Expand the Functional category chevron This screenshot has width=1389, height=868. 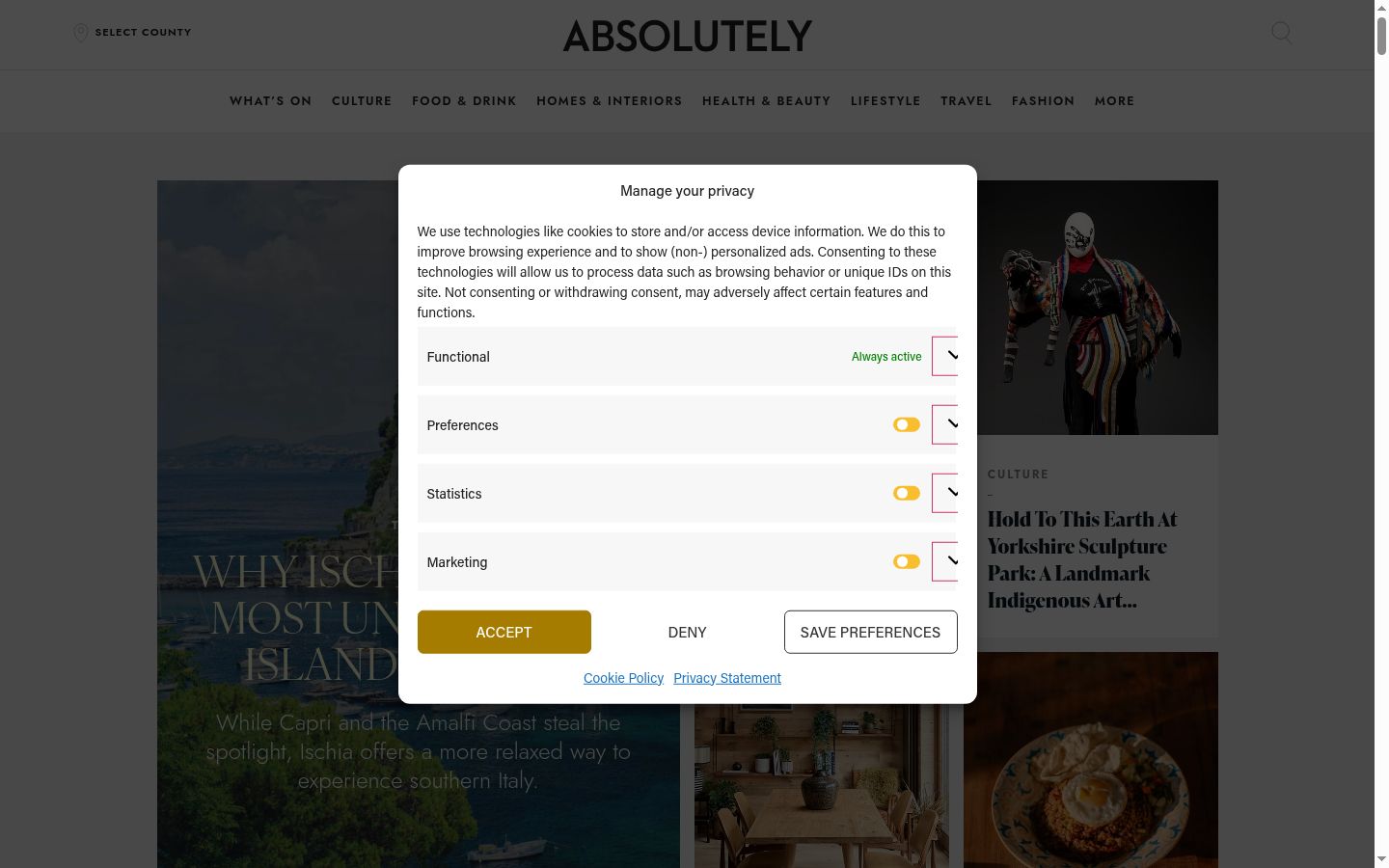tap(945, 357)
